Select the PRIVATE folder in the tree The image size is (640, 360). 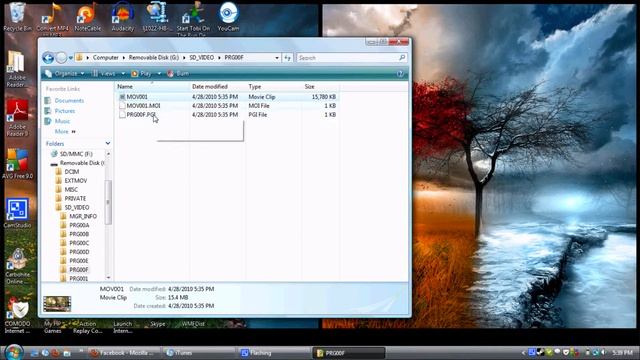click(75, 199)
